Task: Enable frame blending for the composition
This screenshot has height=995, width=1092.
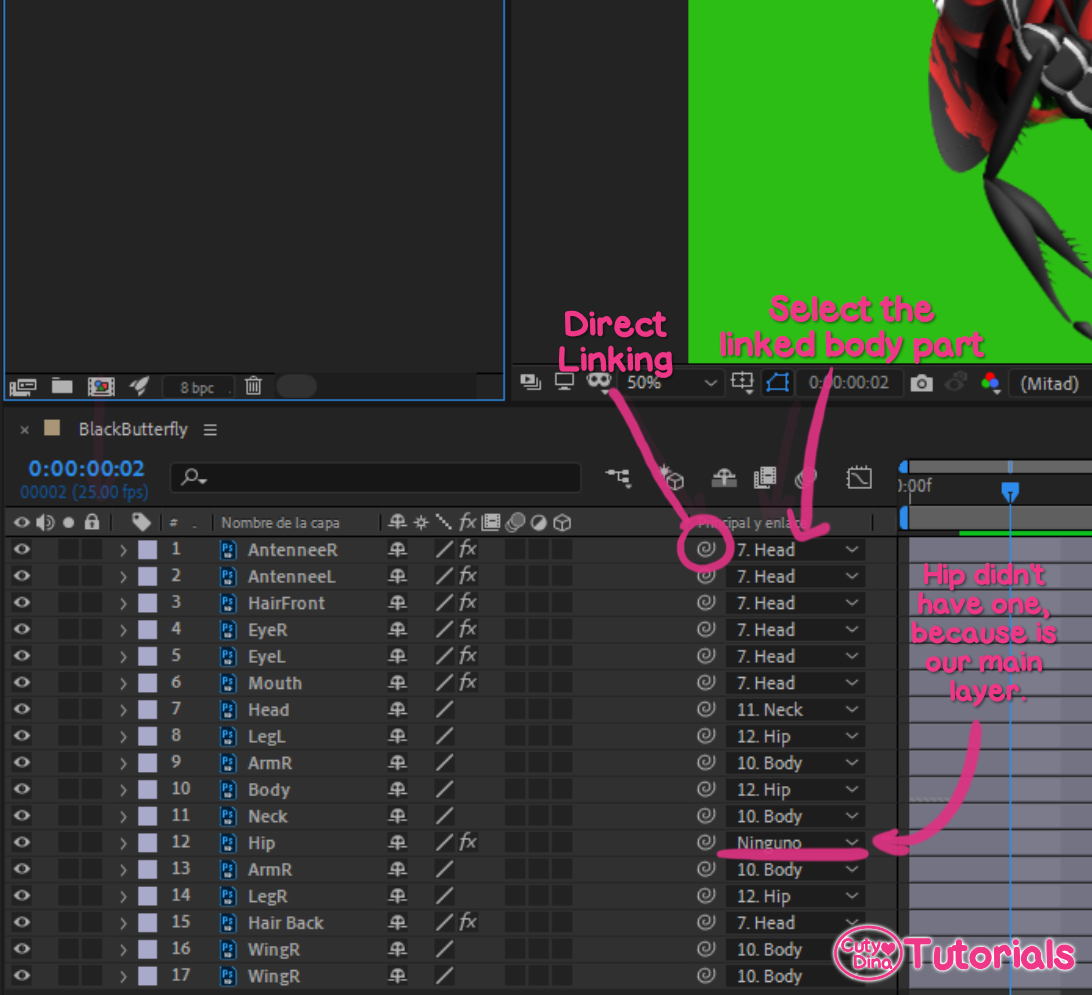Action: click(x=765, y=478)
